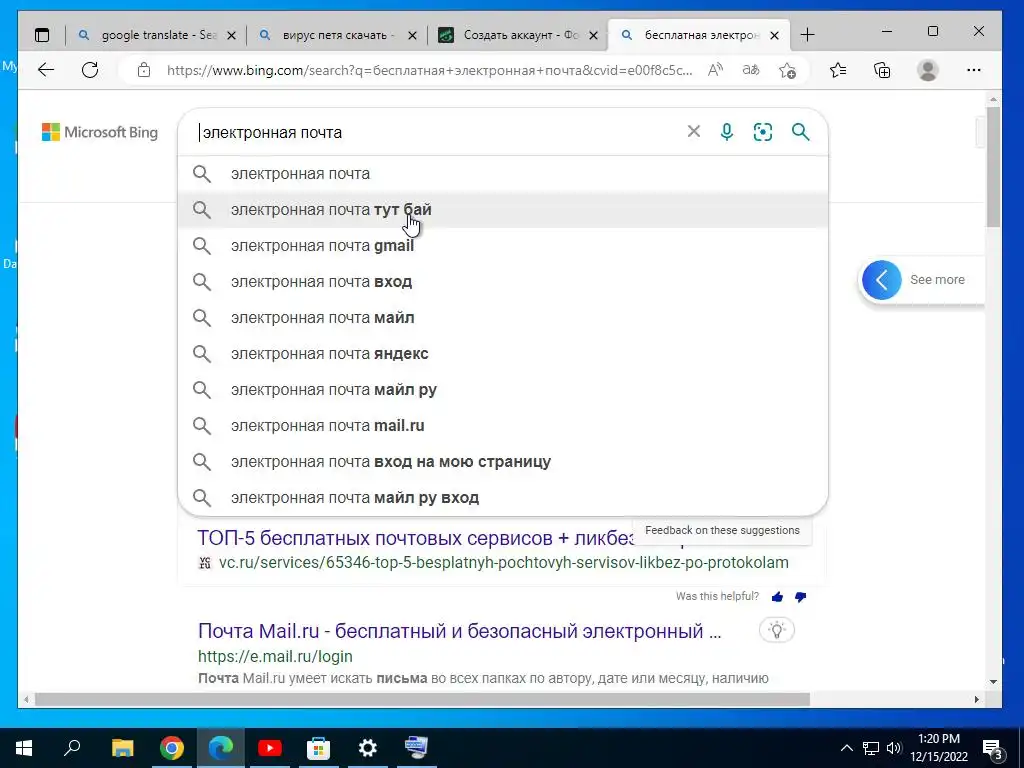The width and height of the screenshot is (1024, 768).
Task: Switch to the Создать аккаунт tab
Action: (518, 35)
